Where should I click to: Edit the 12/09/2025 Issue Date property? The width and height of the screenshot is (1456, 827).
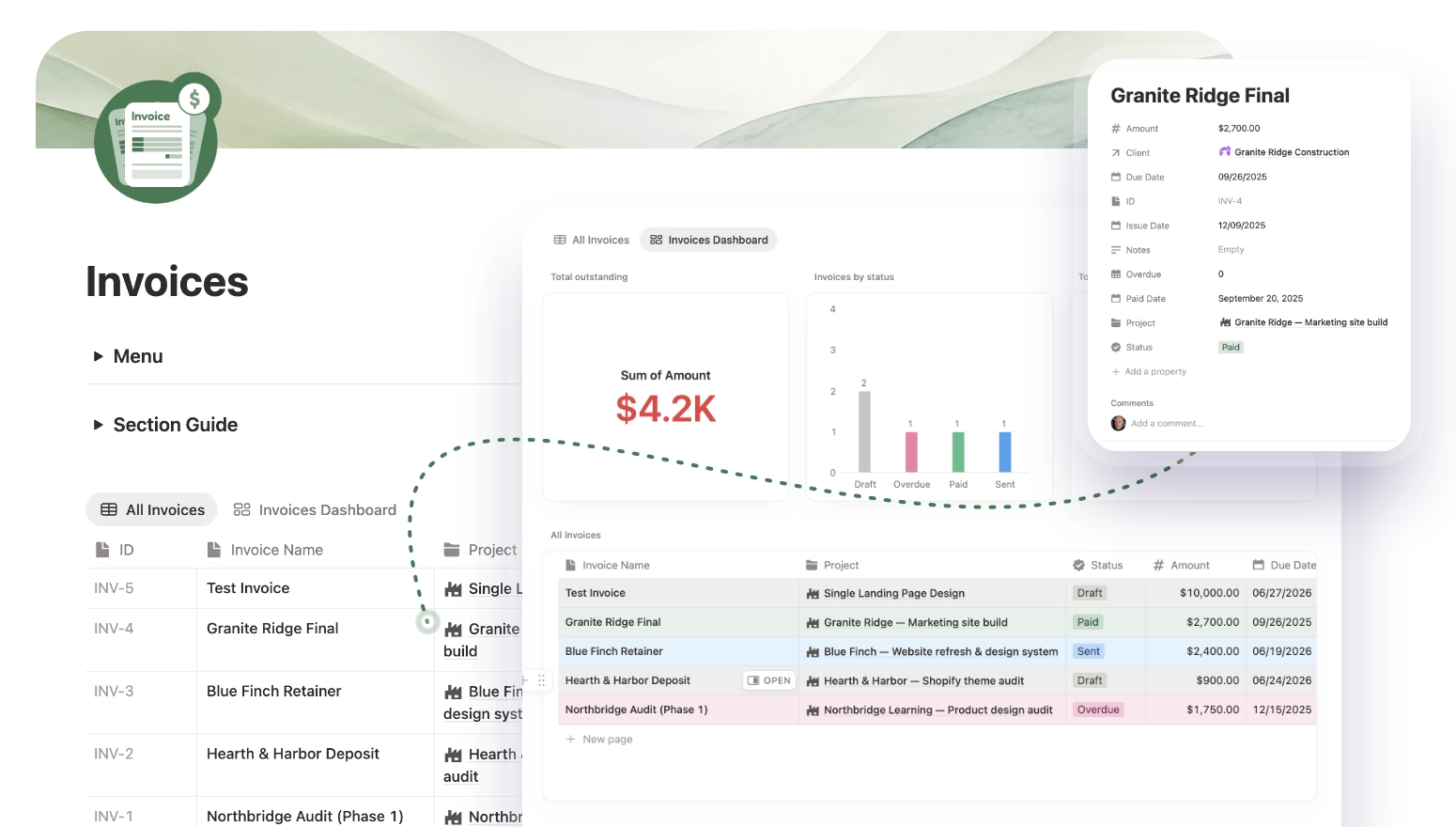point(1241,226)
